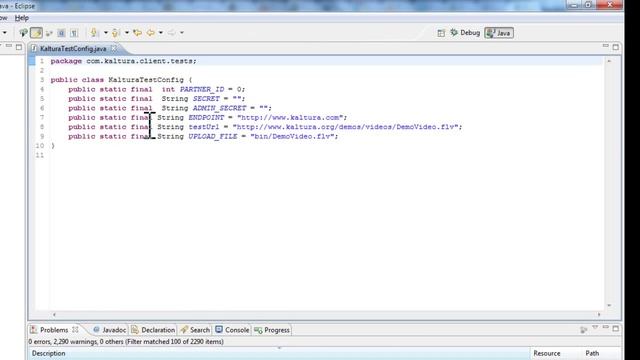This screenshot has width=640, height=360.
Task: Click the "bin/DemoVideo.flv" string literal
Action: 293,136
